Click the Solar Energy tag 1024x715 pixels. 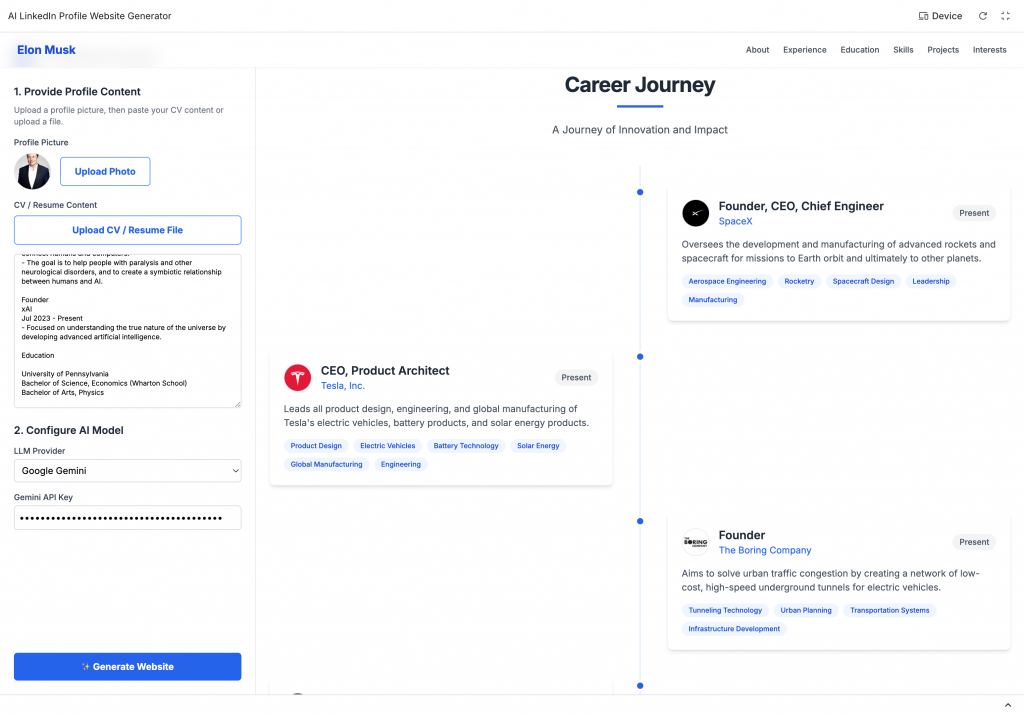click(x=538, y=446)
